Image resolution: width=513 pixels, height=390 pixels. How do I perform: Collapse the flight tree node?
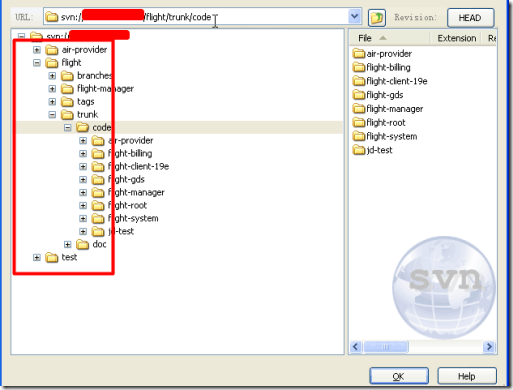tap(37, 63)
